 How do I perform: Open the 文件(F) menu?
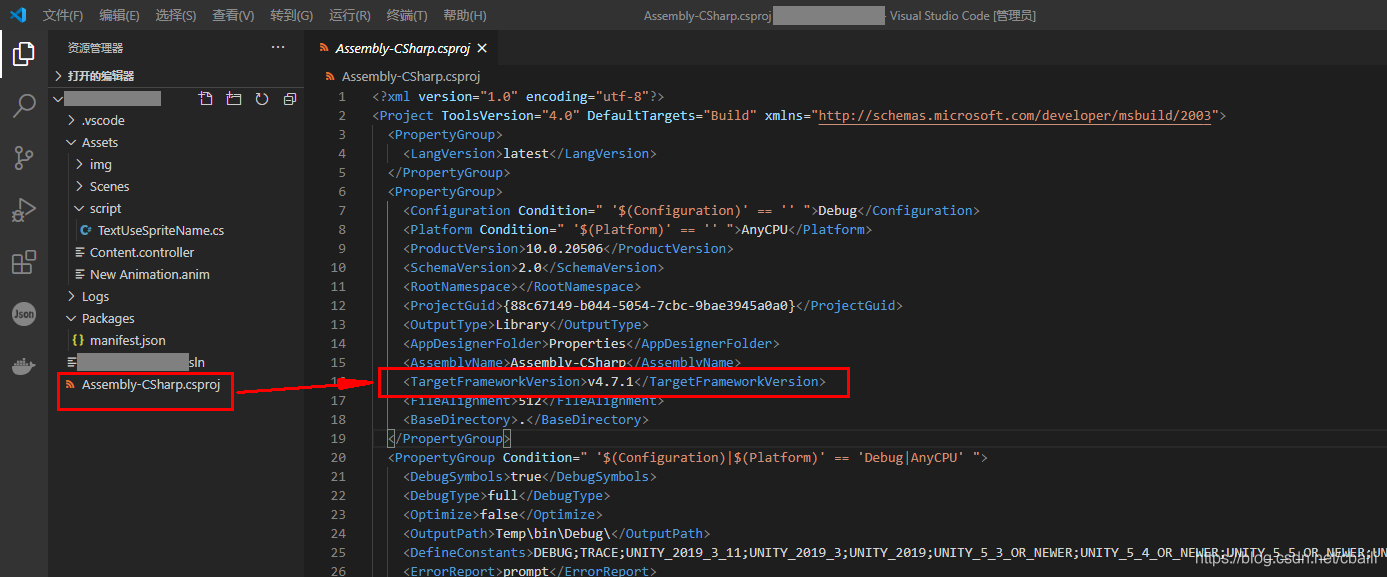tap(63, 15)
